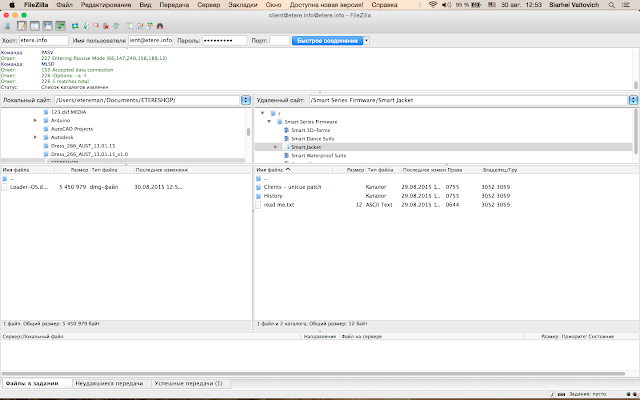Click the Хост input field
Viewport: 640px width, 400px height.
click(44, 40)
